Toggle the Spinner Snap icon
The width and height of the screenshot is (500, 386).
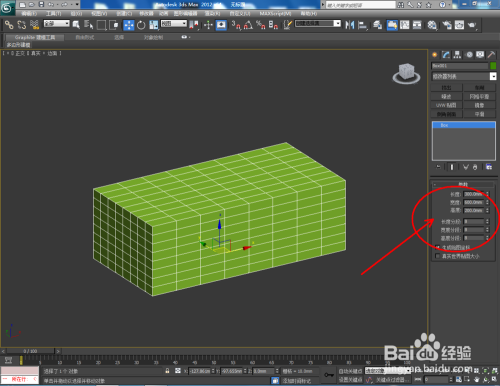point(273,25)
